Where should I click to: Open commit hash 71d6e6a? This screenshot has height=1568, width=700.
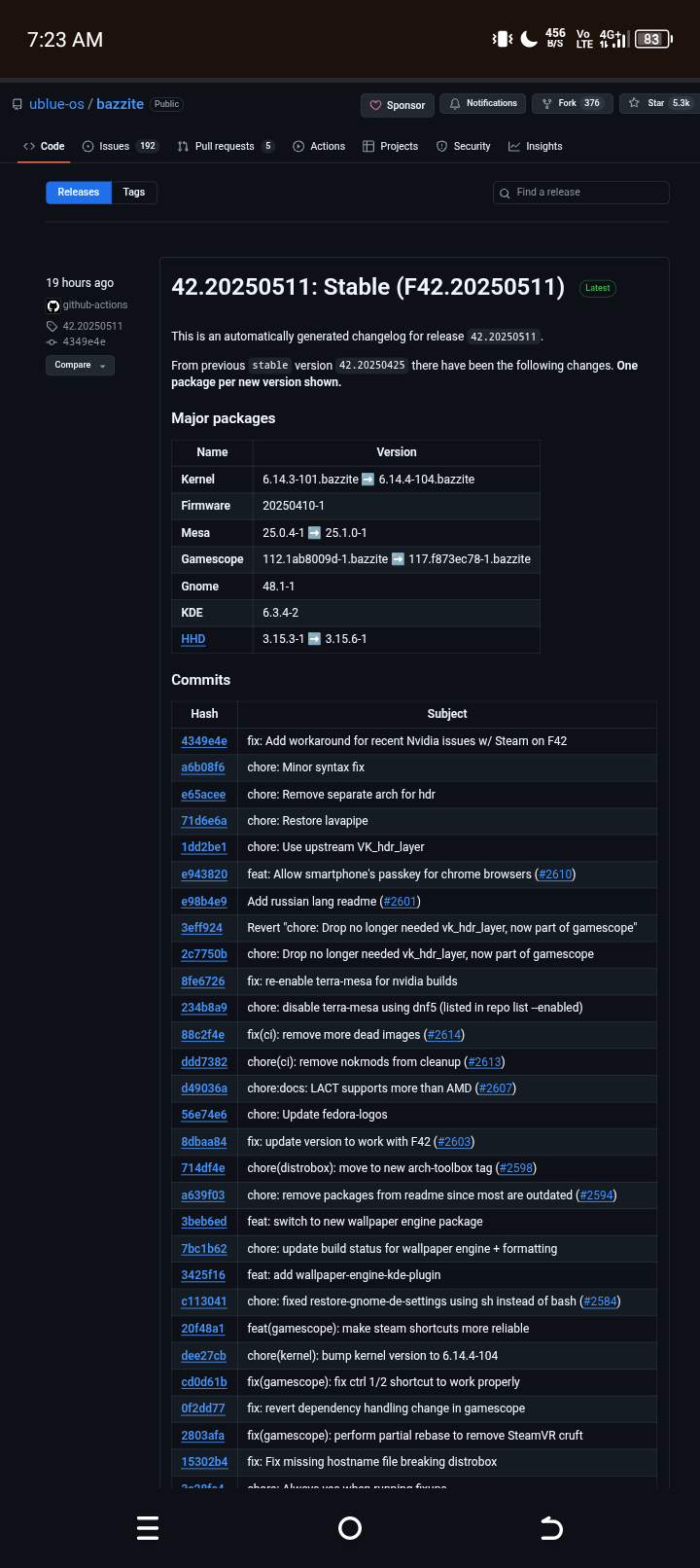(204, 821)
